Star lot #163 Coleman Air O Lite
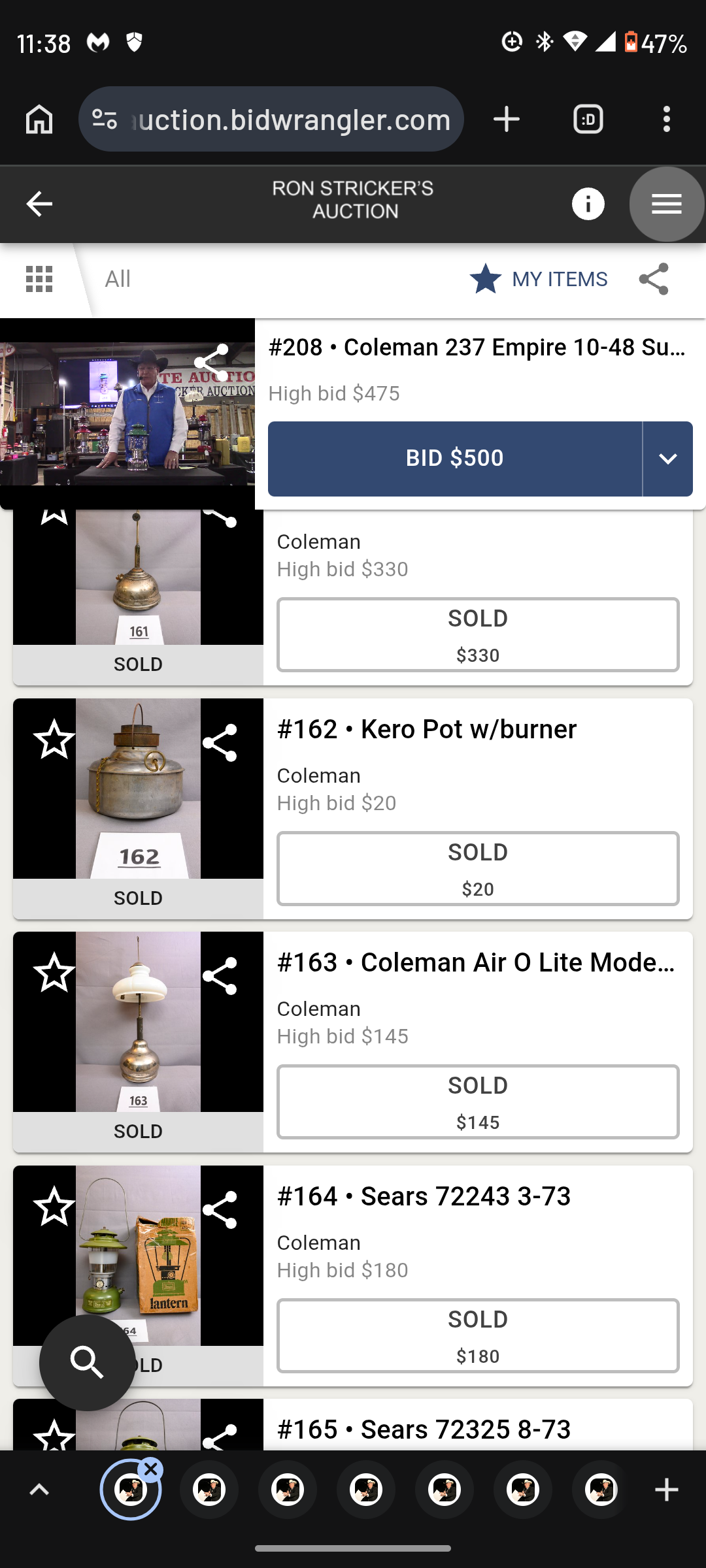 coord(54,973)
